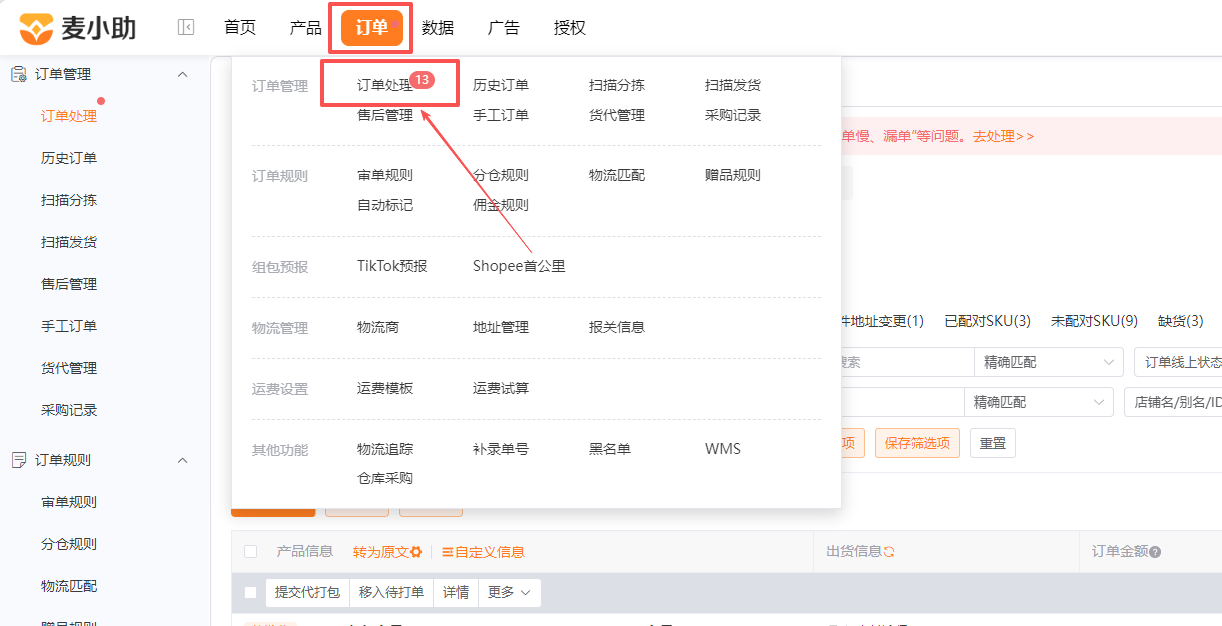This screenshot has width=1222, height=626.
Task: Select 佣金规则 in the dropdown menu
Action: [x=501, y=205]
